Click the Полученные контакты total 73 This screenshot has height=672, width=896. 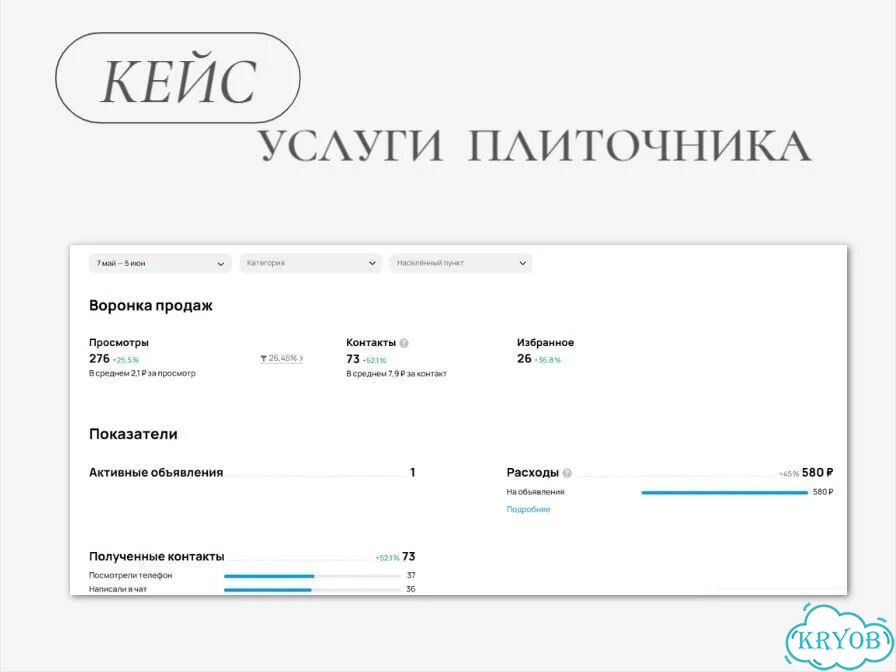(x=409, y=557)
